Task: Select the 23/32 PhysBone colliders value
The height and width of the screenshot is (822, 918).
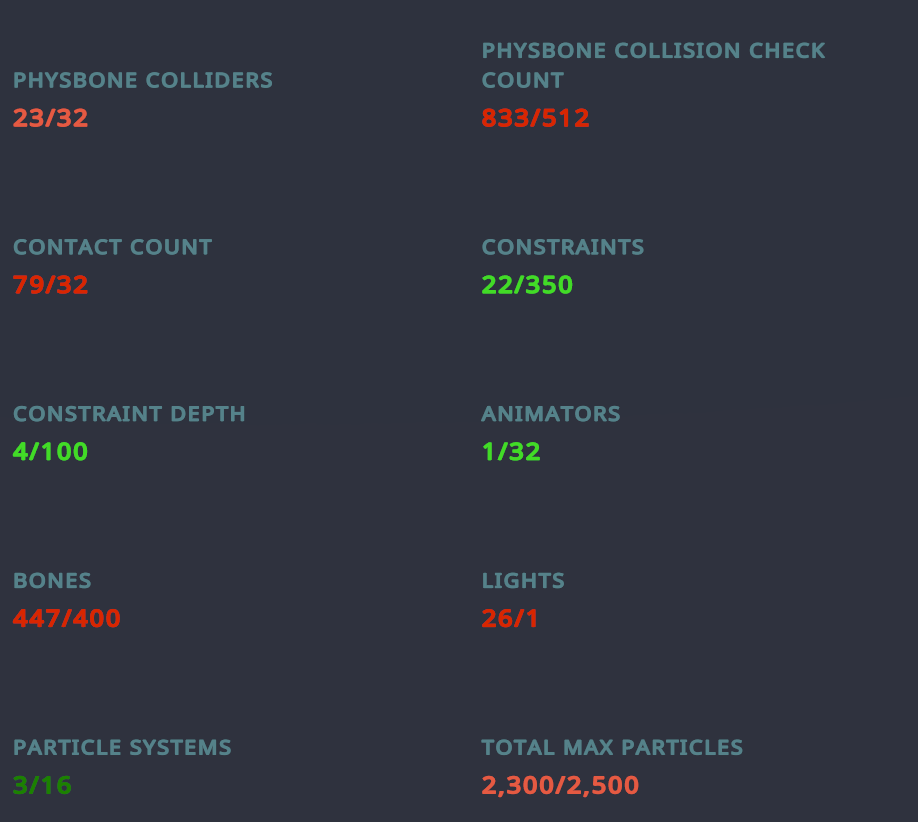Action: pos(51,119)
